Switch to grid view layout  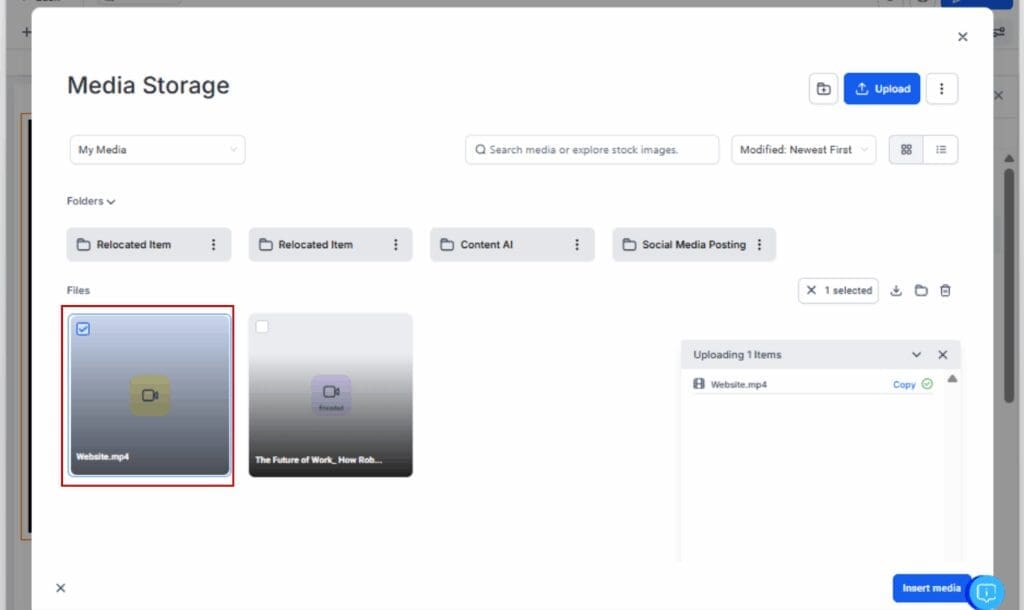point(906,150)
